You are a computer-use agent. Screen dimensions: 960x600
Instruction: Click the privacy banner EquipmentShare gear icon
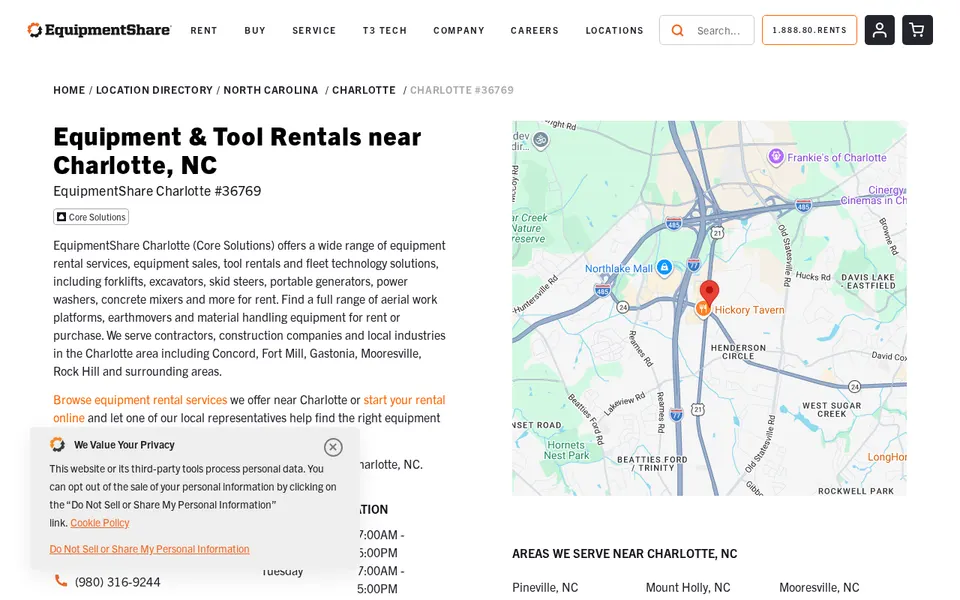[58, 444]
